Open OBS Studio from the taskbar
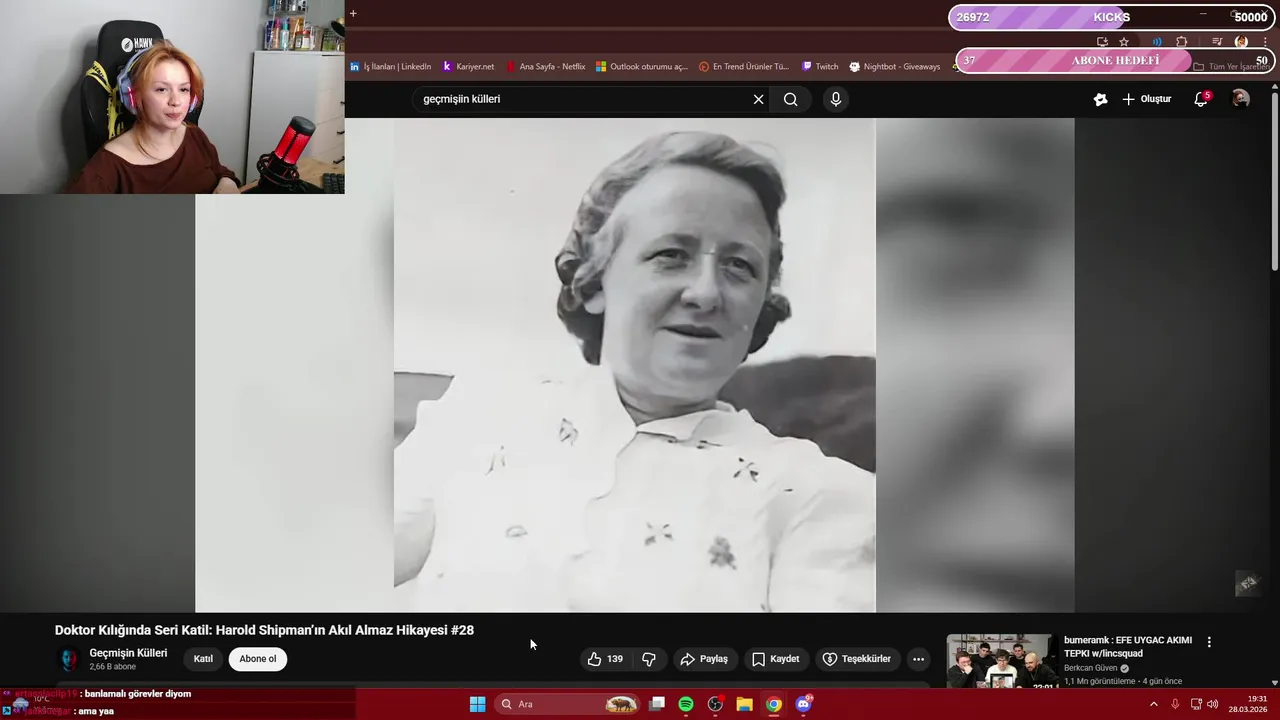 715,704
